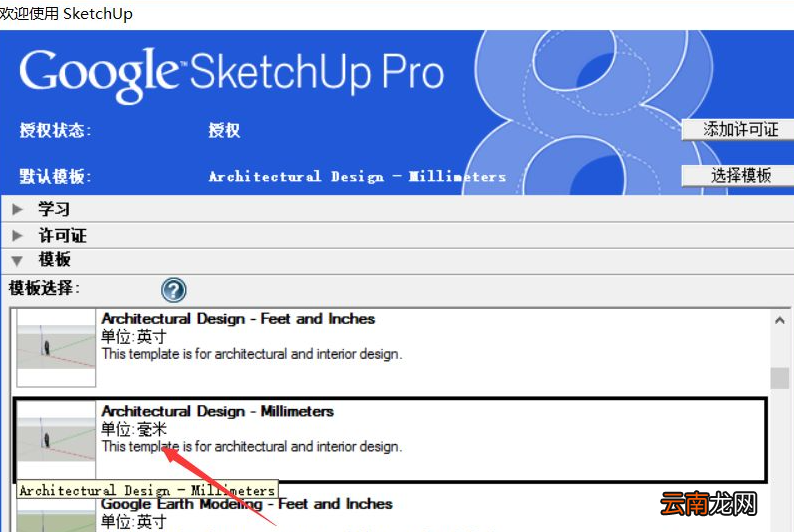Viewport: 794px width, 532px height.
Task: Click the Architectural Design - Millimeters title
Action: pyautogui.click(x=217, y=411)
